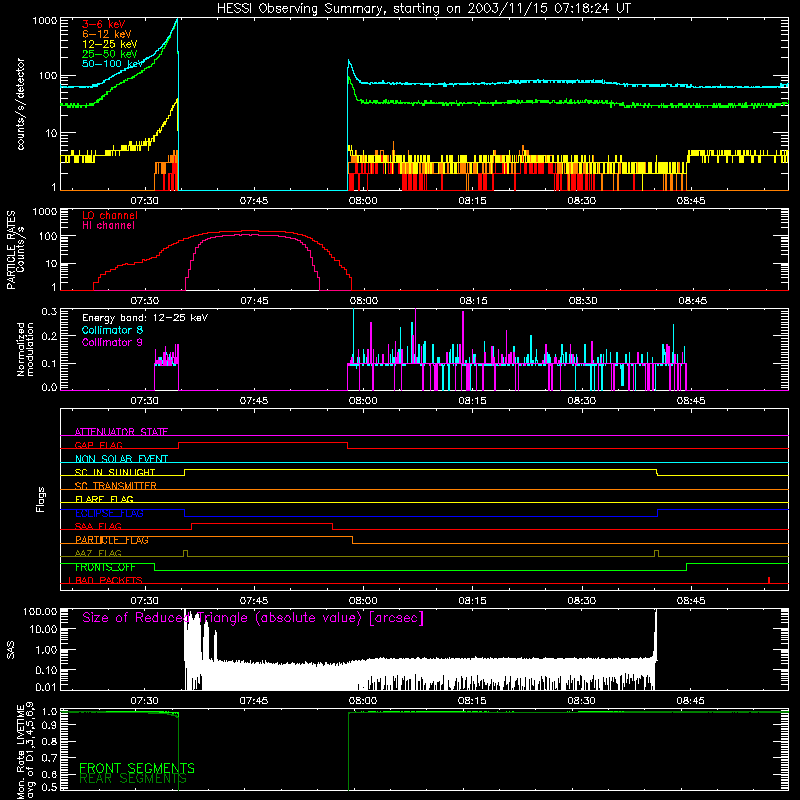800x800 pixels.
Task: Click the 08:00 tick under counts plot
Action: pos(363,201)
